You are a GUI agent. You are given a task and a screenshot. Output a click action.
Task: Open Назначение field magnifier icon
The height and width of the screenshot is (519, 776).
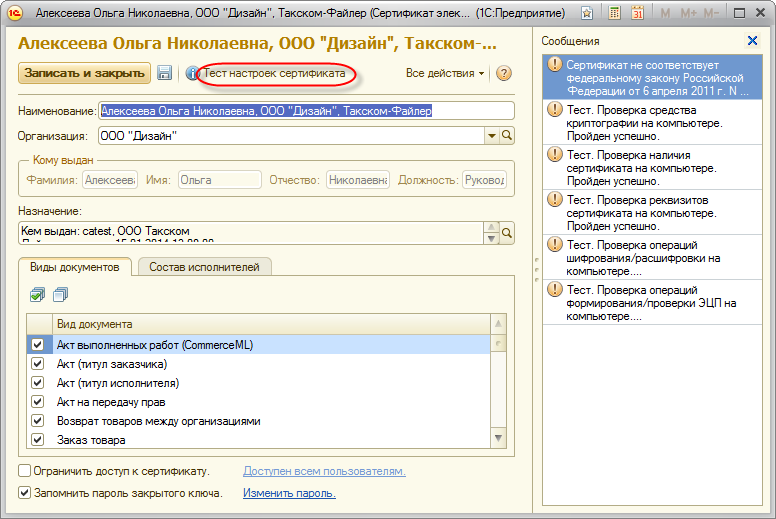pyautogui.click(x=507, y=233)
